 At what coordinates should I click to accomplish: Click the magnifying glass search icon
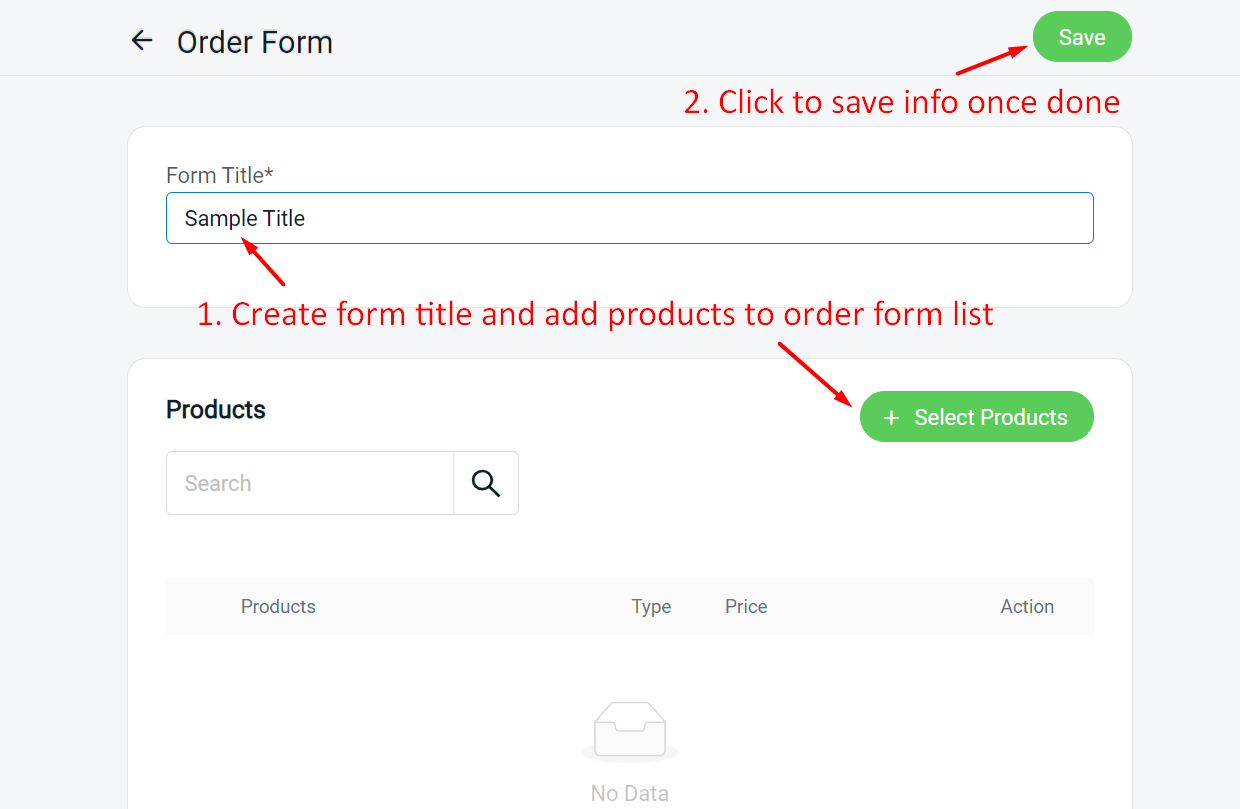pos(486,483)
